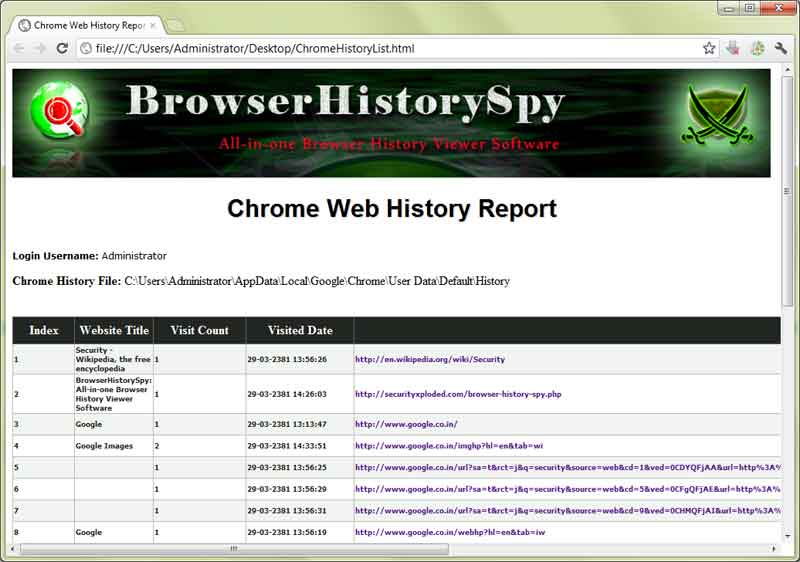Open a new tab with the new tab button

point(175,25)
